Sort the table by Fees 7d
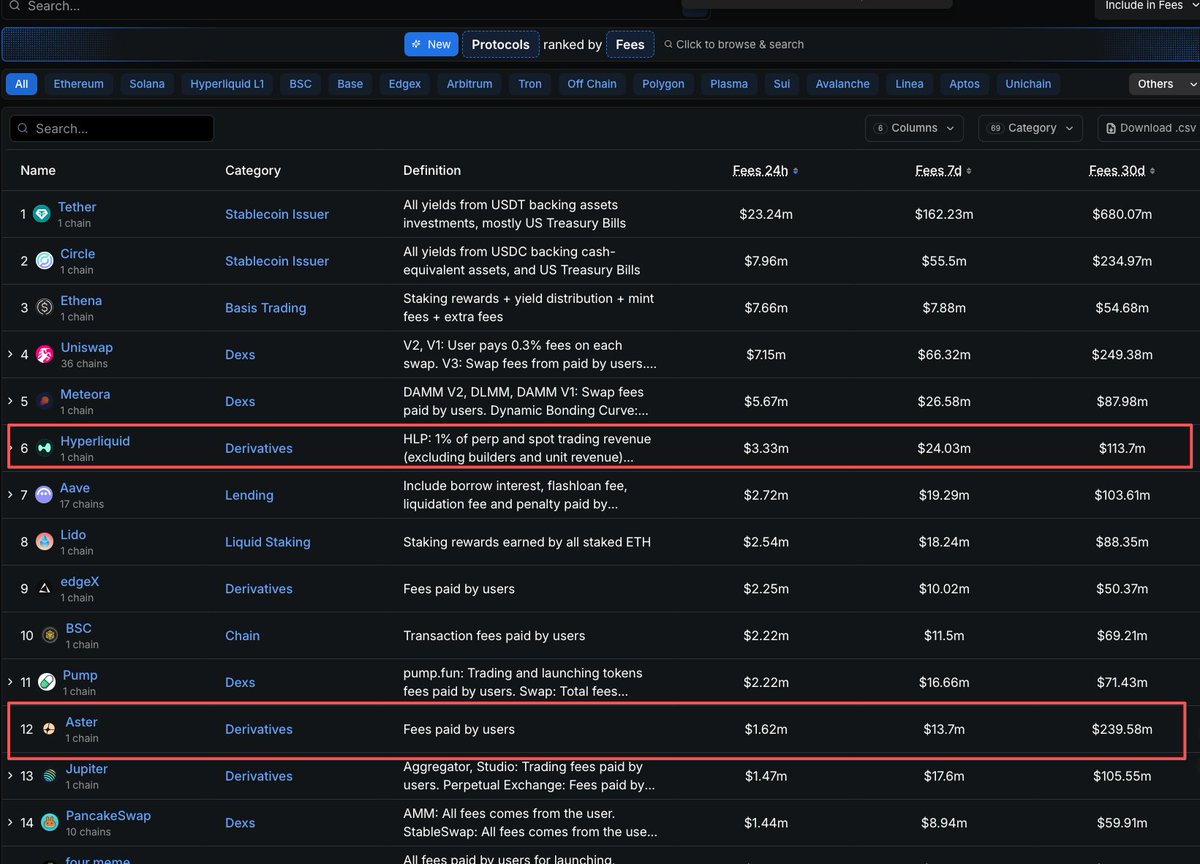 click(943, 171)
